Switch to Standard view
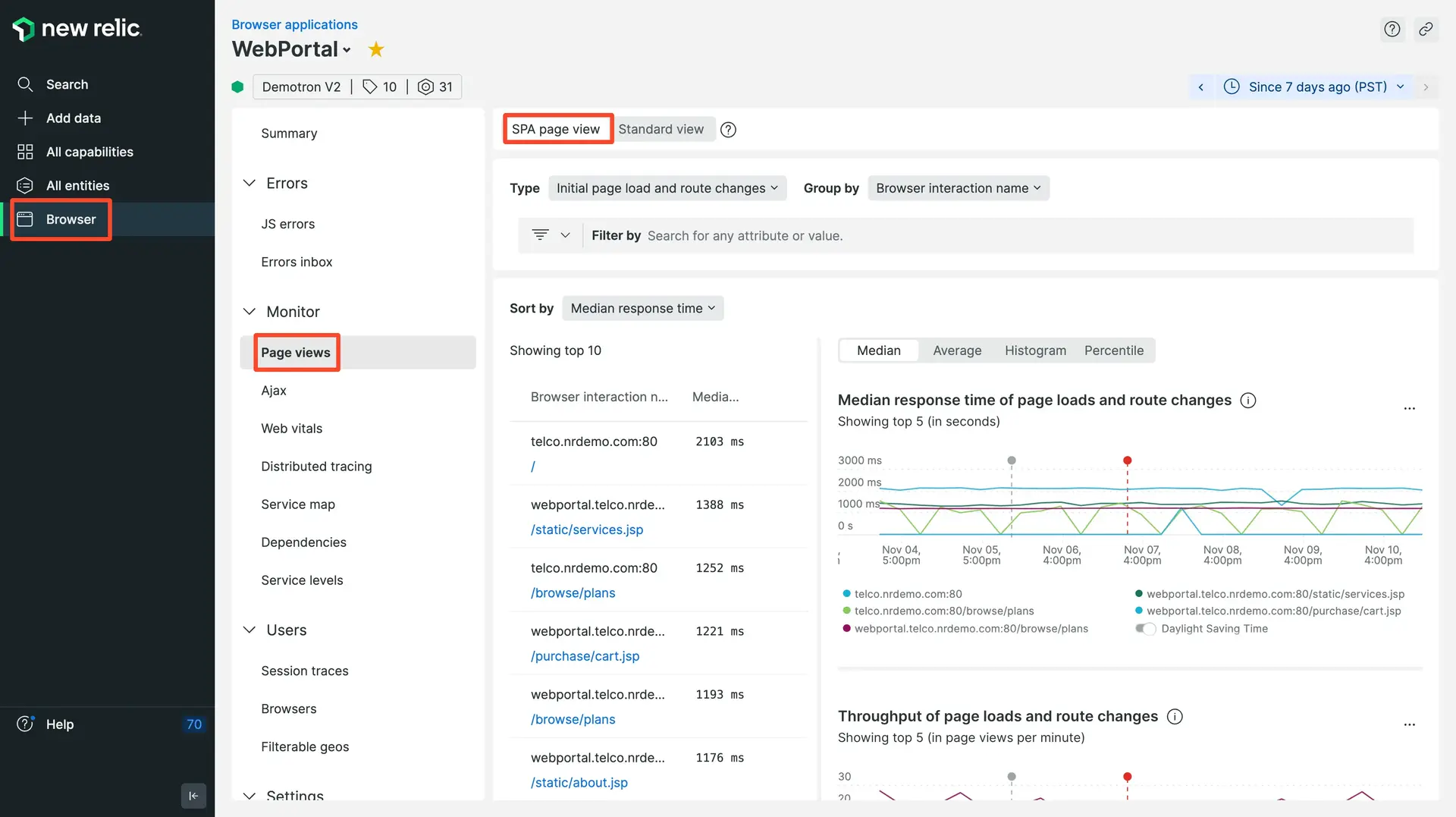 [x=661, y=129]
